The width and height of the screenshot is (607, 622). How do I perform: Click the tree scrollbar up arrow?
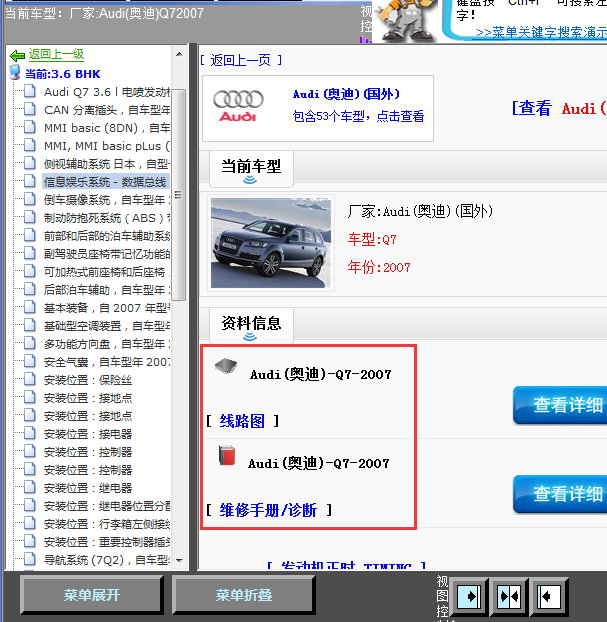[179, 54]
